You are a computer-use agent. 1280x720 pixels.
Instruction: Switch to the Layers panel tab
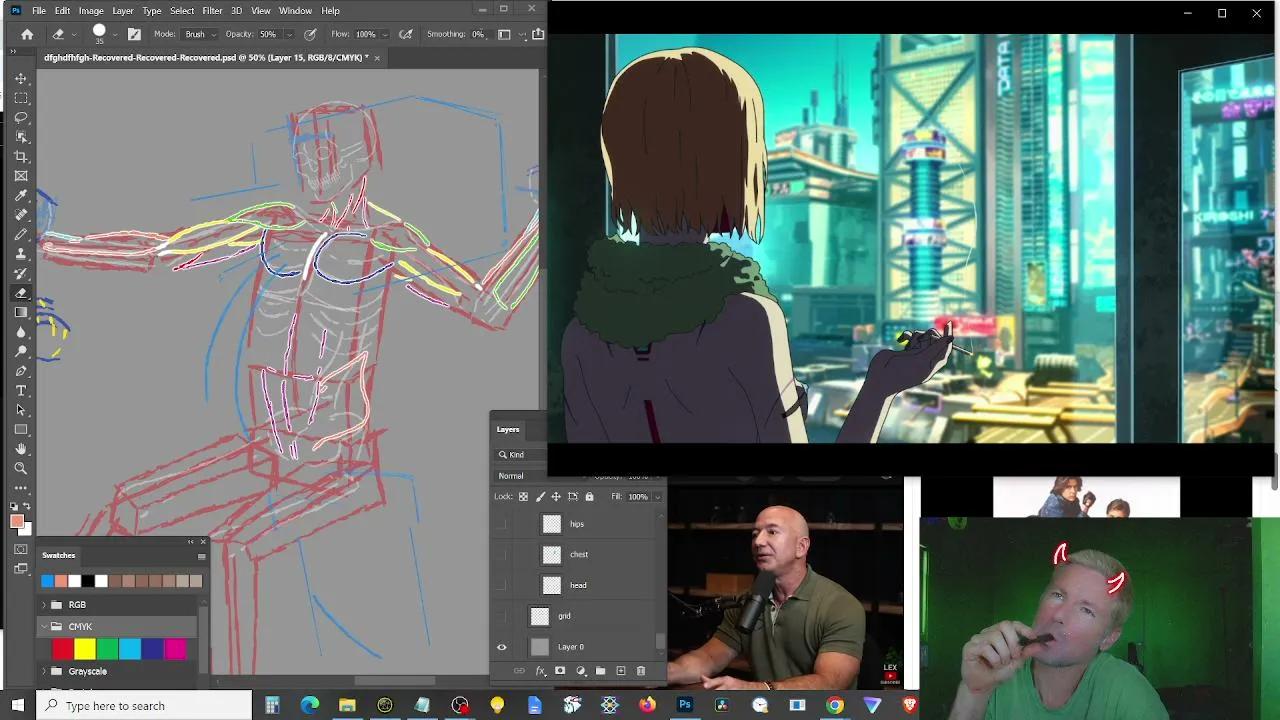coord(508,429)
